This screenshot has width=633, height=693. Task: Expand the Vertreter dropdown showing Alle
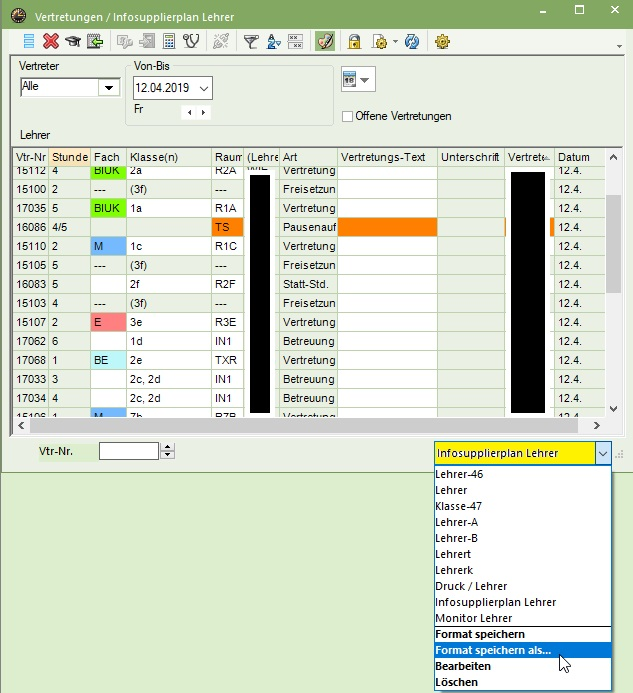tap(108, 88)
